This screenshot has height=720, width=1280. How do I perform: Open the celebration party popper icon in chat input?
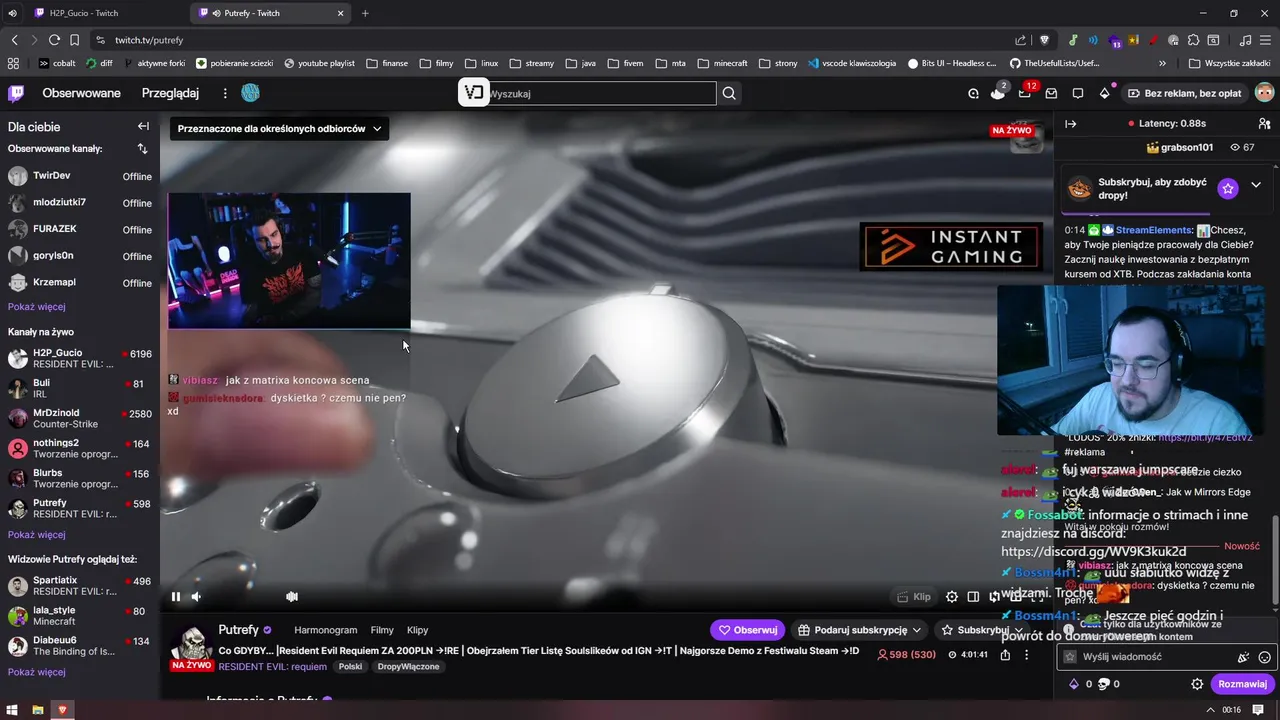(x=1243, y=657)
